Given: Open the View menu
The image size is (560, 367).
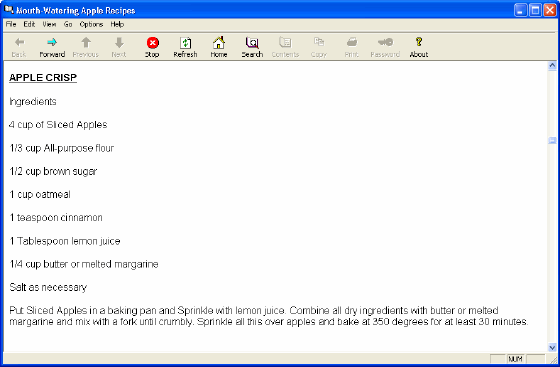Looking at the screenshot, I should coord(49,24).
